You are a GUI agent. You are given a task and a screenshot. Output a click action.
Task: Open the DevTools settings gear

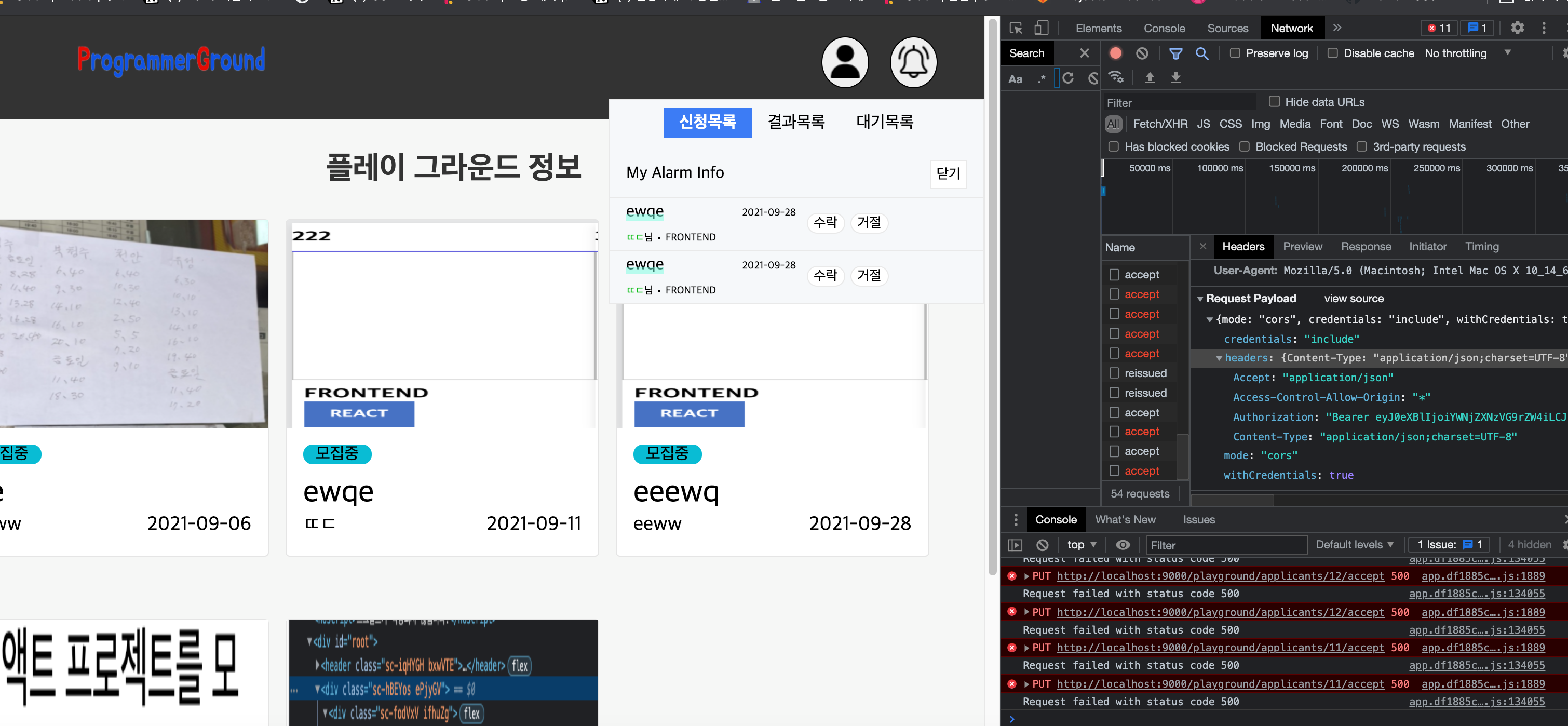click(1518, 28)
